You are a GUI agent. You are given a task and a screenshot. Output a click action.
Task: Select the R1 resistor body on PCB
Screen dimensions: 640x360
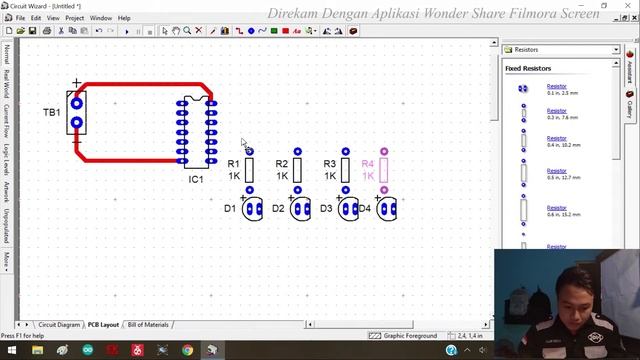click(249, 170)
